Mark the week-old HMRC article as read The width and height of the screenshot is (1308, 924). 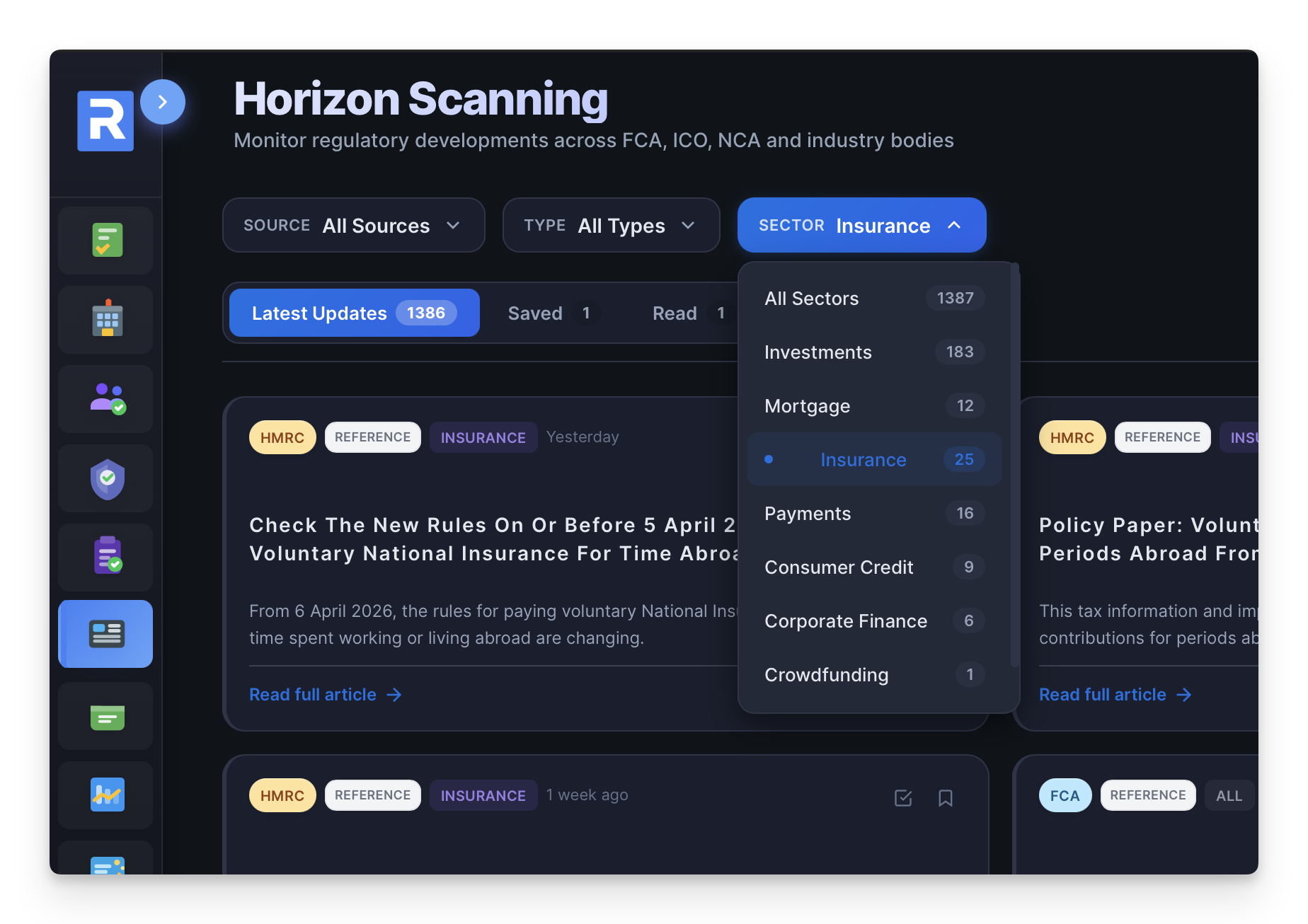click(x=903, y=798)
